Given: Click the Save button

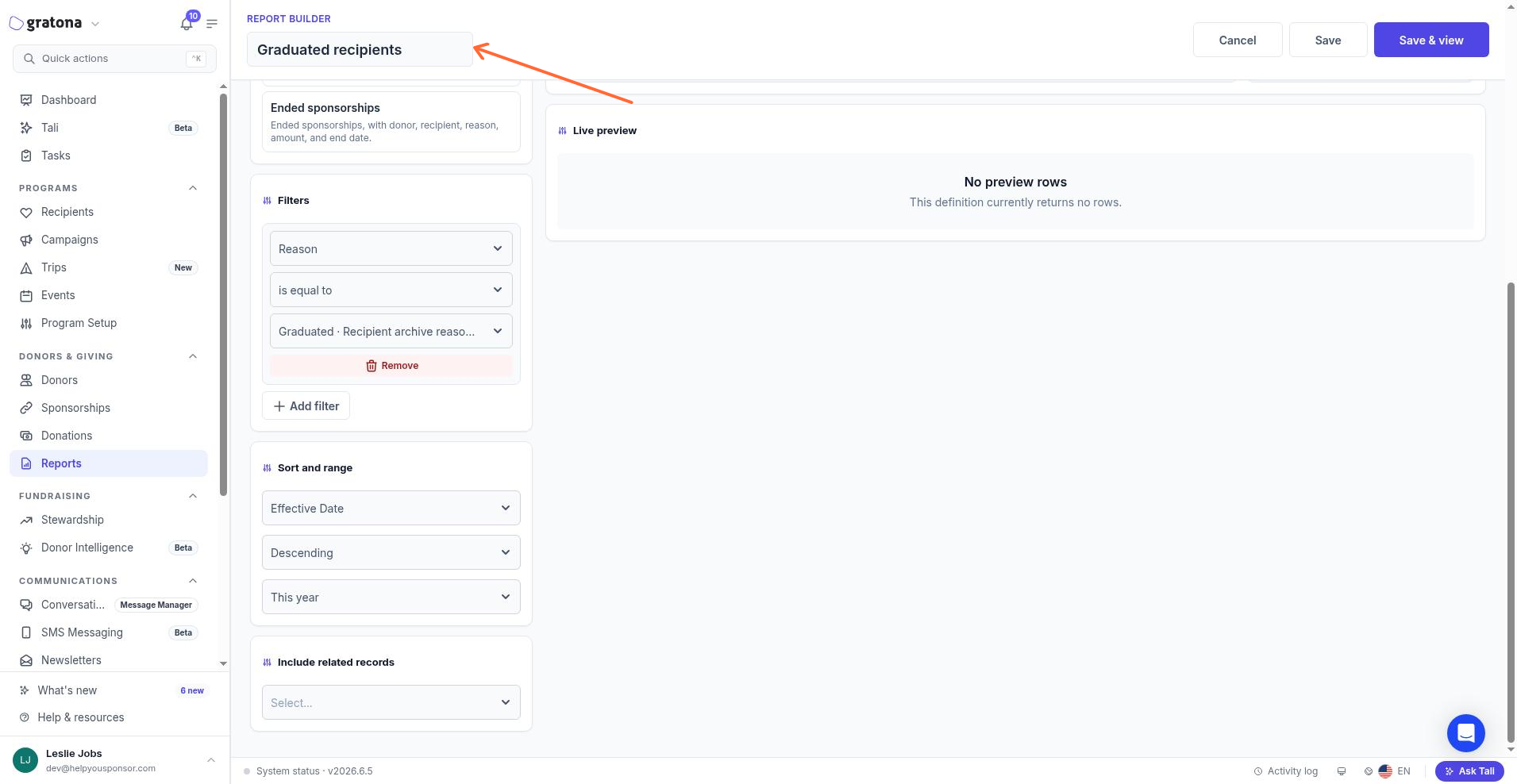Looking at the screenshot, I should click(1327, 40).
